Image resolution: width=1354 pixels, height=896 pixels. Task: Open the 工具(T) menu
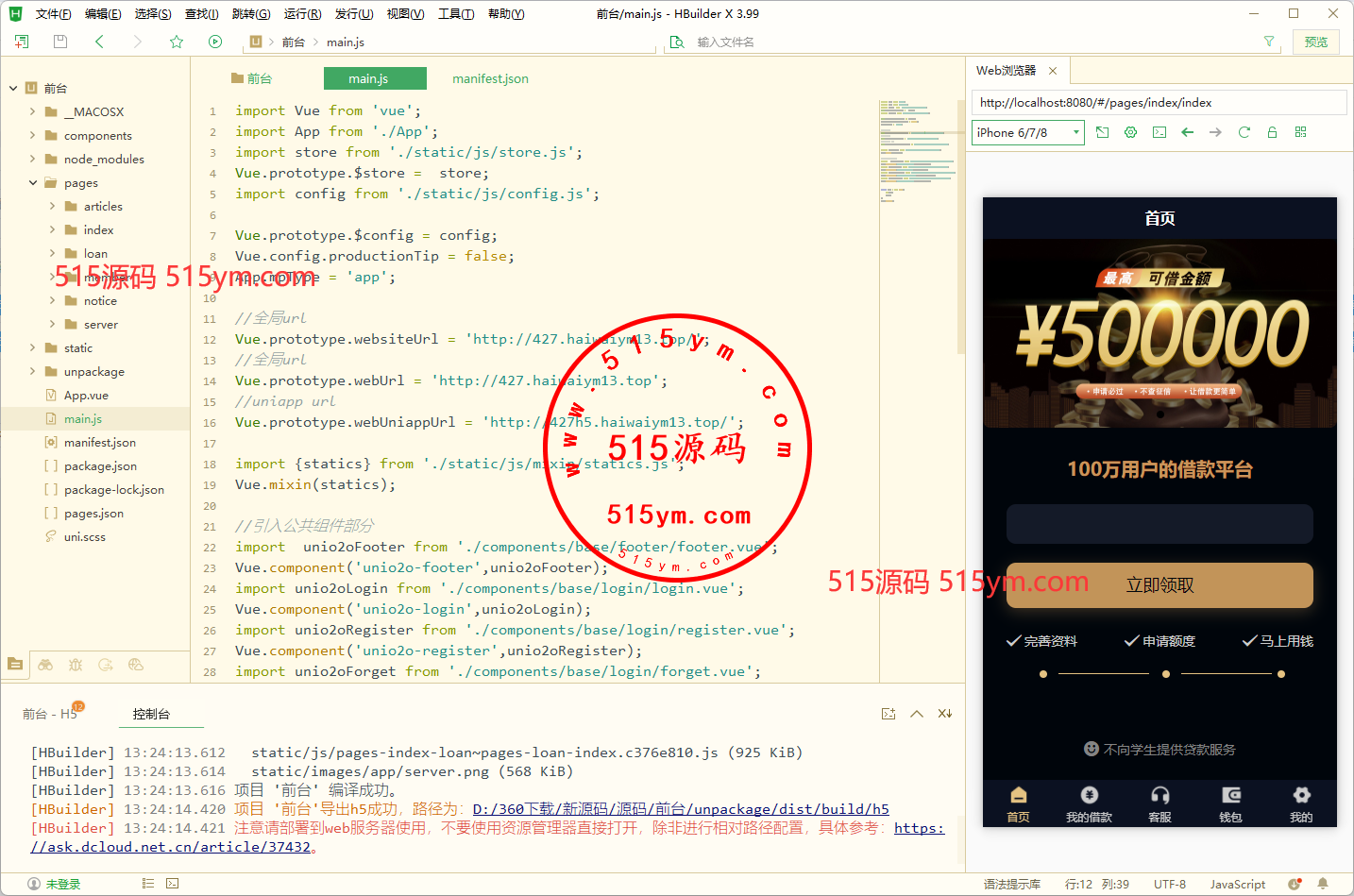(x=456, y=14)
